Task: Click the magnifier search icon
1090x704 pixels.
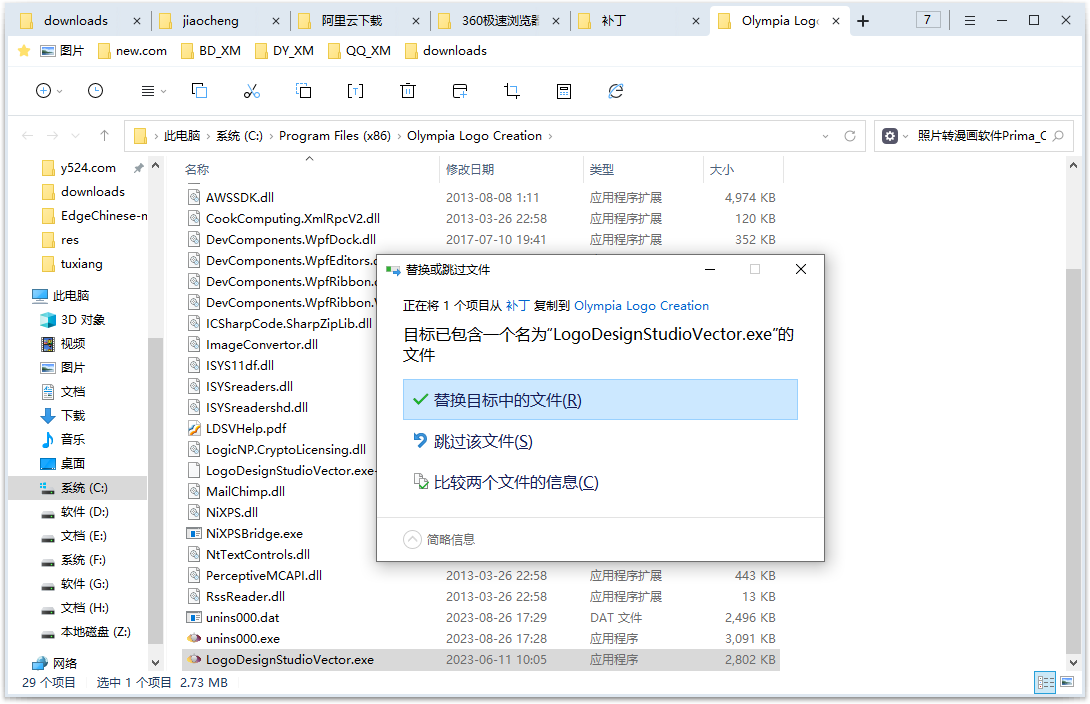Action: 1059,136
